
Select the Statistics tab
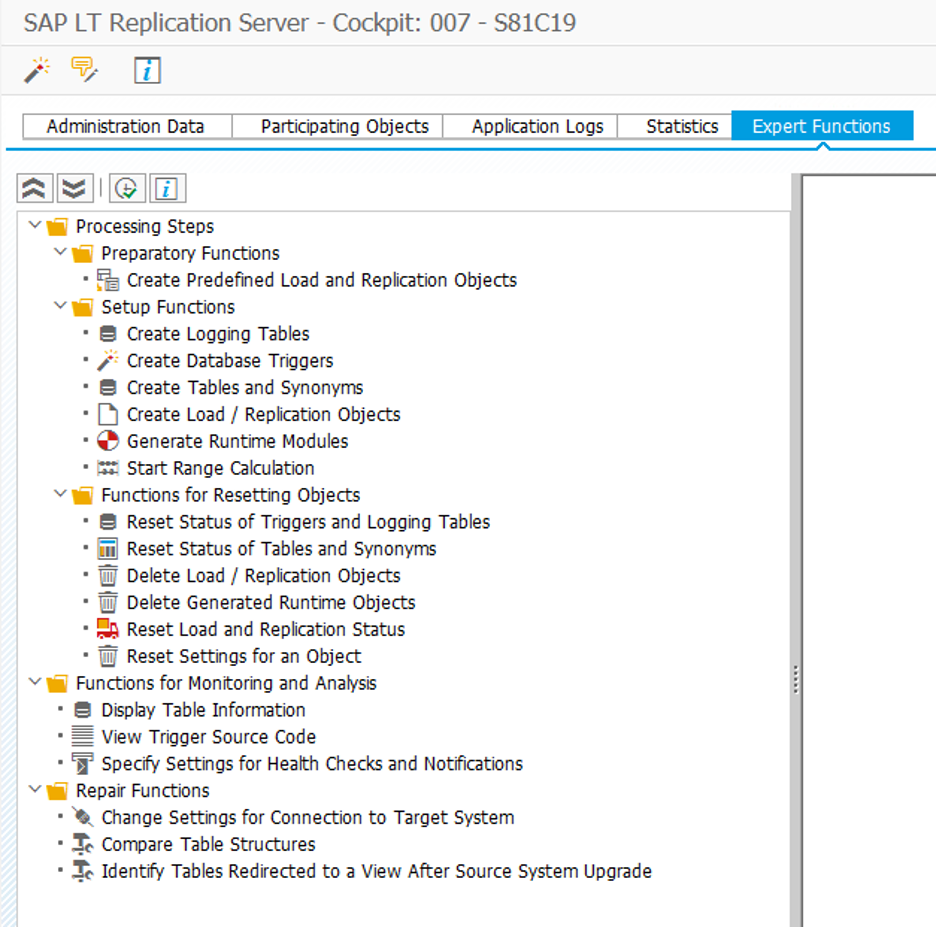[675, 127]
